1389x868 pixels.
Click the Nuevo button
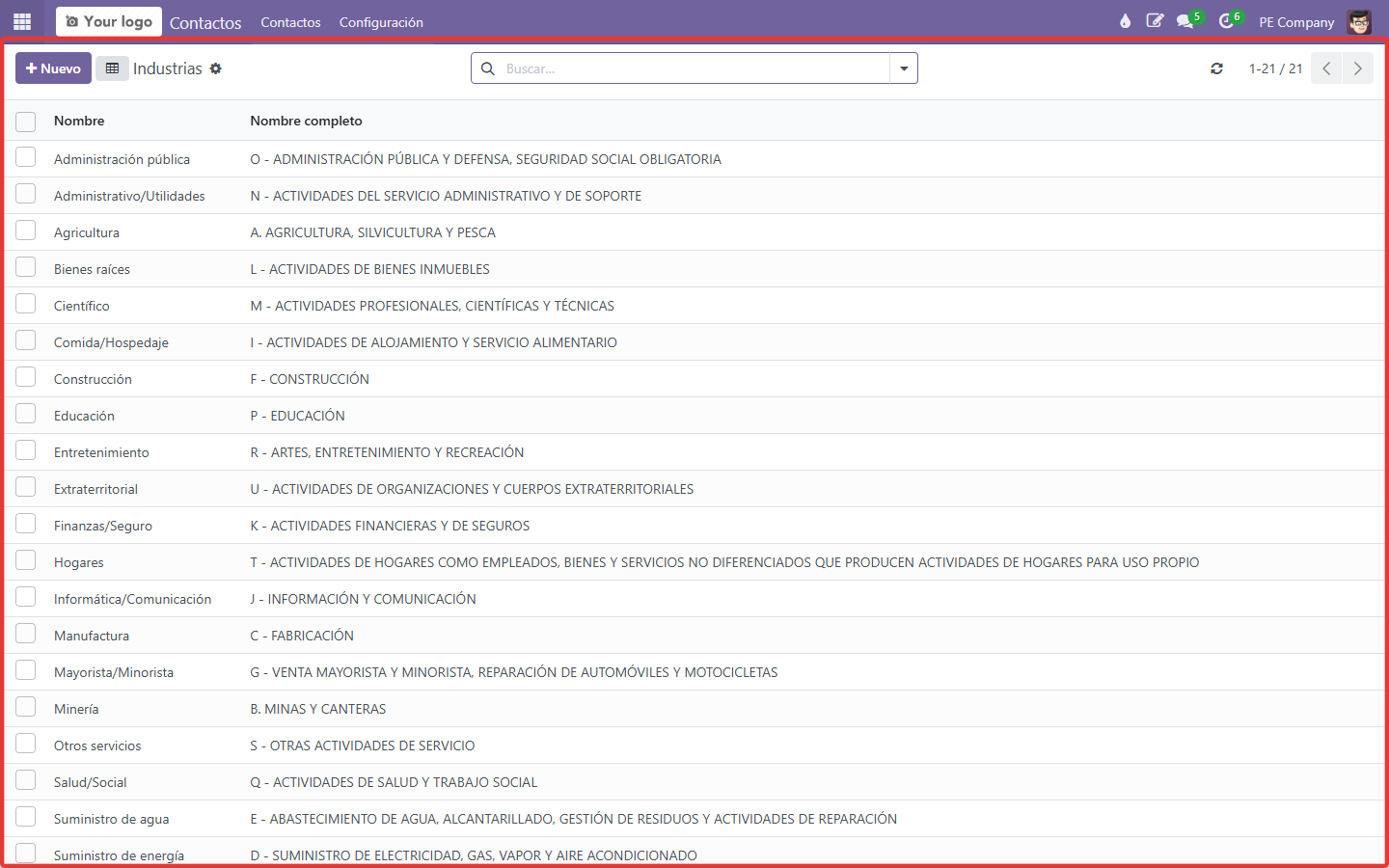(x=53, y=68)
